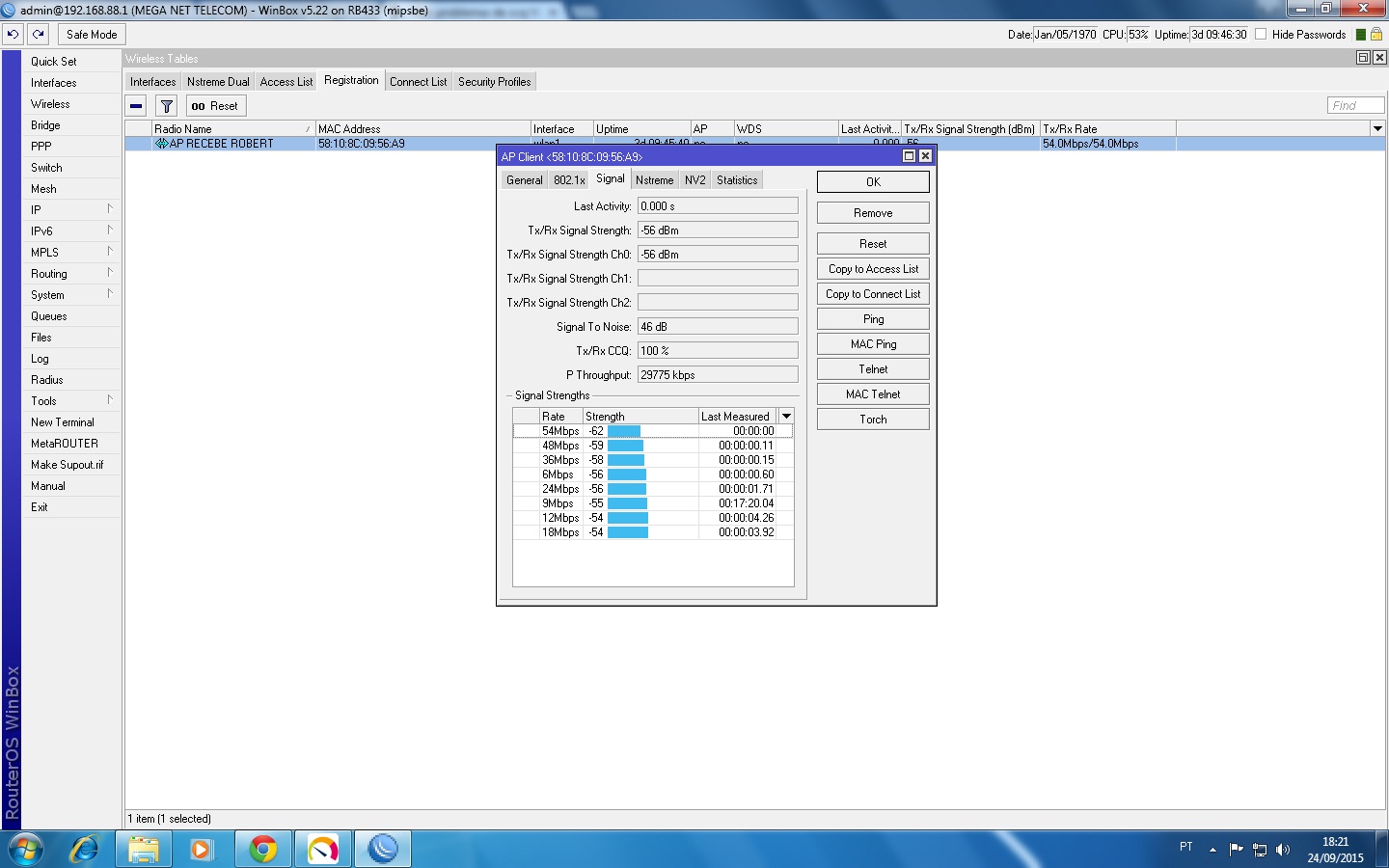Close the Wireless Tables window
The image size is (1389, 868).
[1379, 58]
